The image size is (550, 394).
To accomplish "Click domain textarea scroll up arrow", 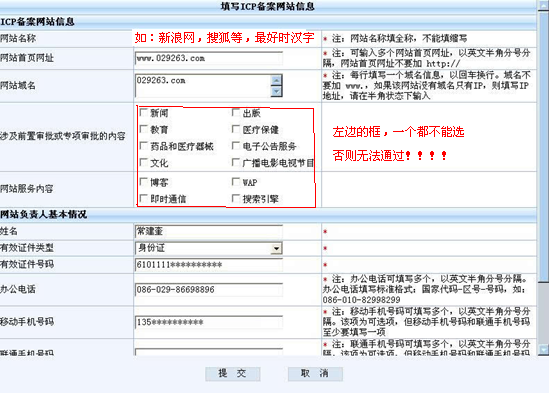I will tap(276, 80).
